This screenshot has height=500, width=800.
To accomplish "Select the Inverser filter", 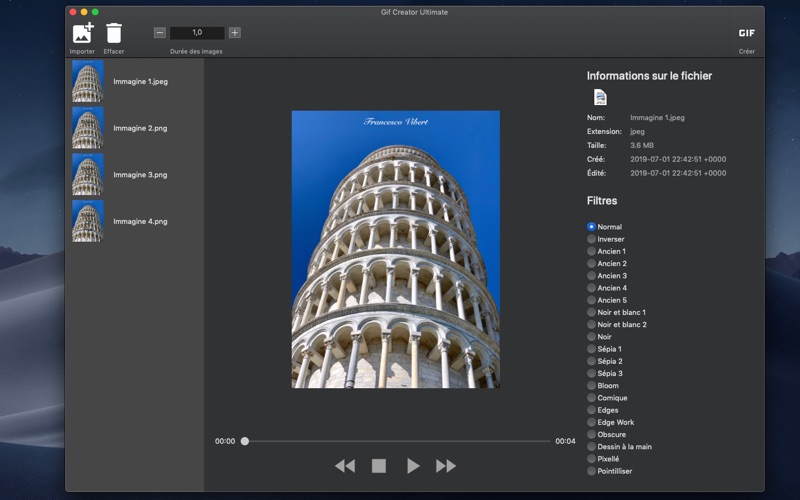I will pyautogui.click(x=592, y=239).
